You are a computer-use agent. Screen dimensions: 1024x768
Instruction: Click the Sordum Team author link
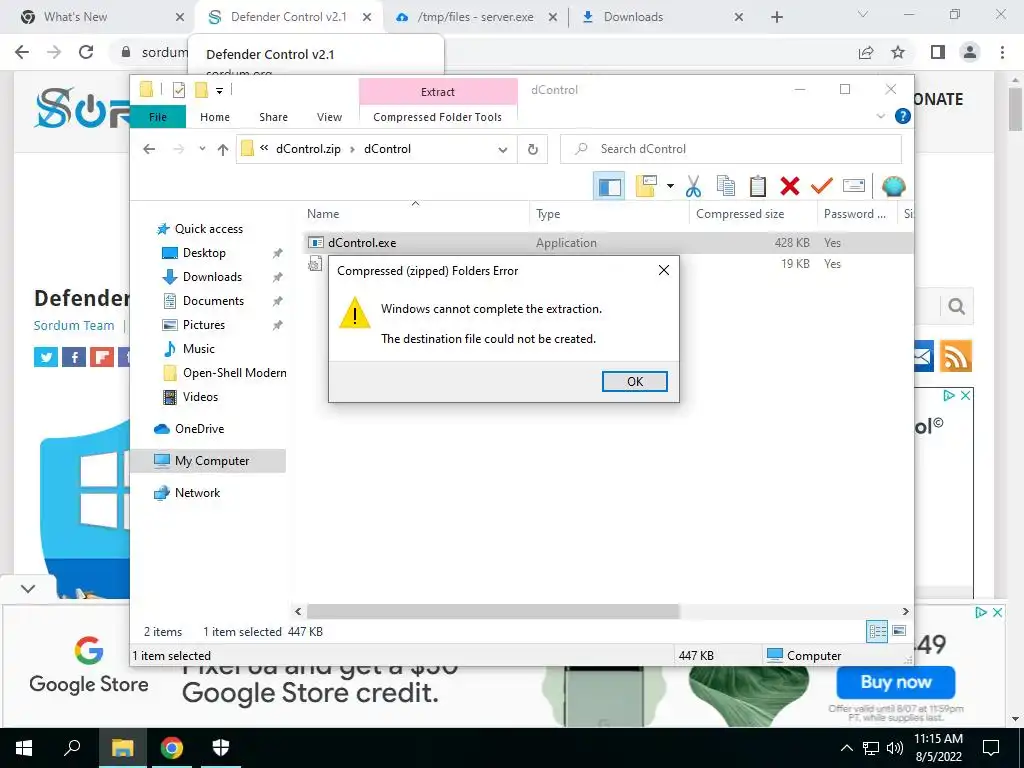click(74, 325)
